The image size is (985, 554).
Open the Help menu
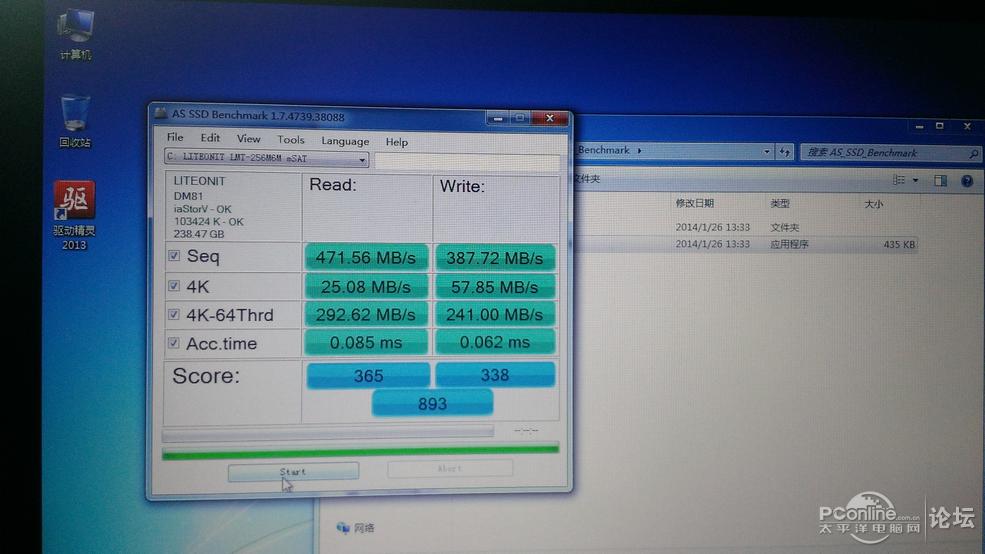(x=396, y=142)
